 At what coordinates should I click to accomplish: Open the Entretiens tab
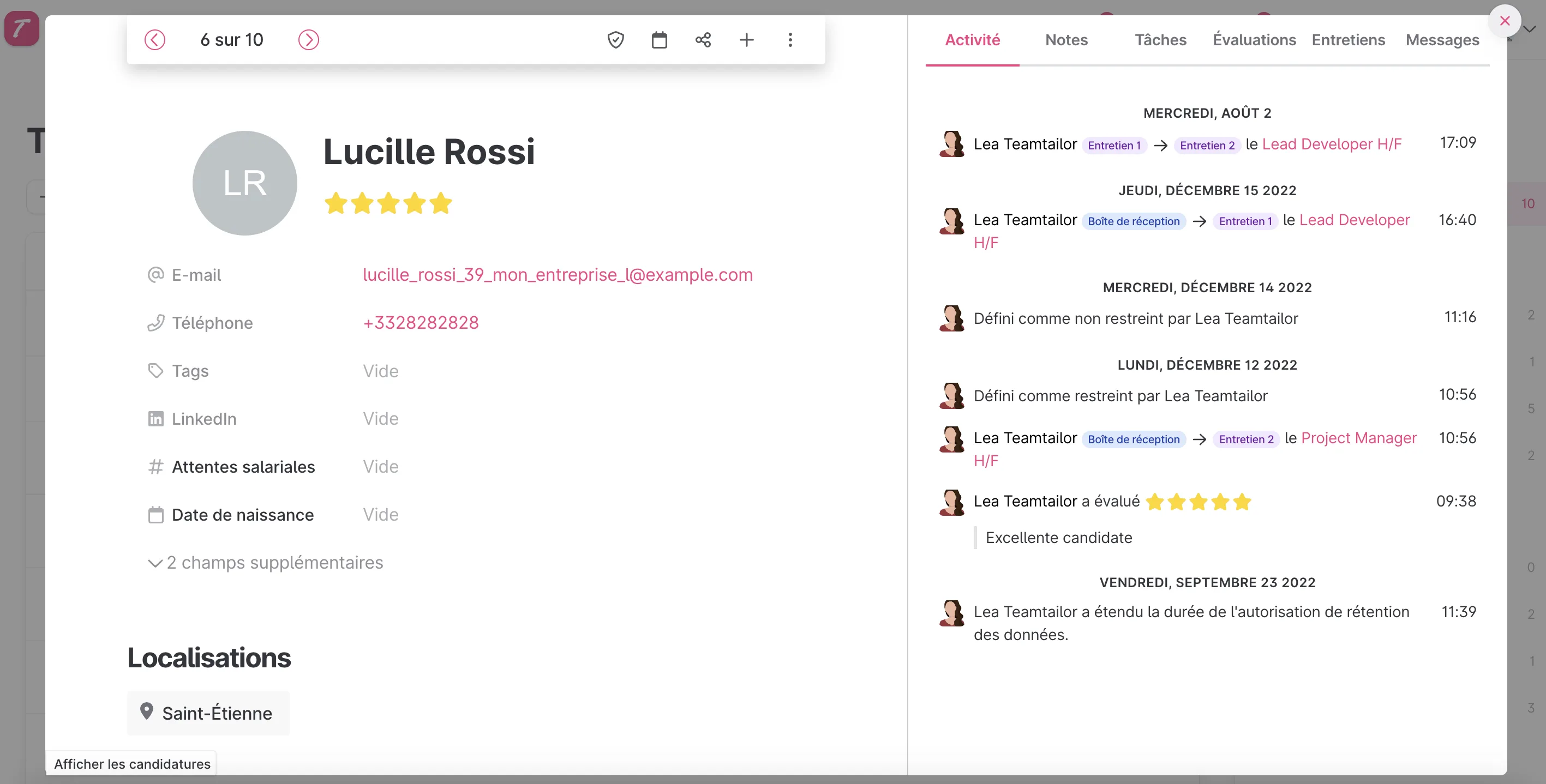pyautogui.click(x=1349, y=40)
